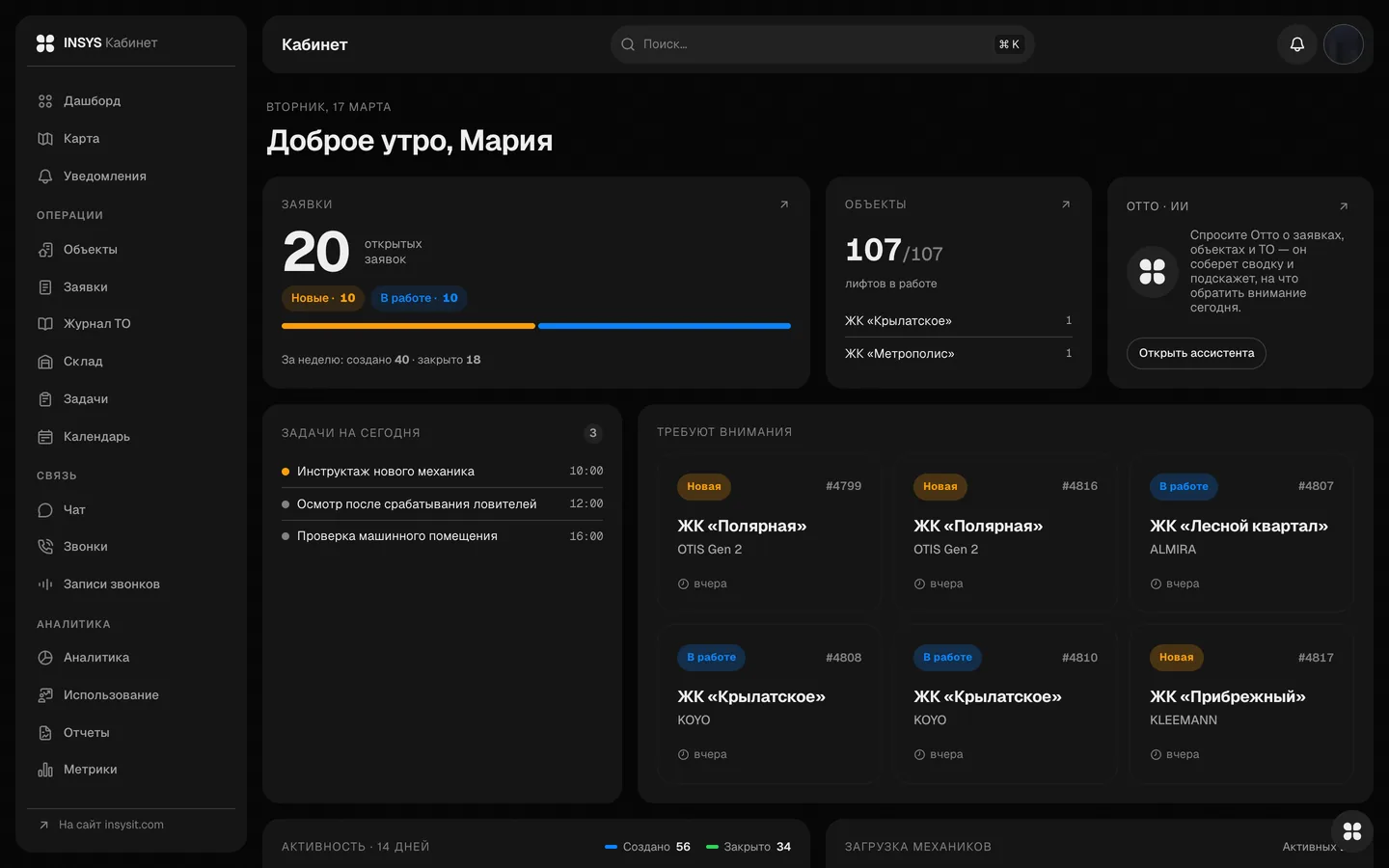Click the search magnifier icon
Screen dimensions: 1389x868
coord(628,44)
